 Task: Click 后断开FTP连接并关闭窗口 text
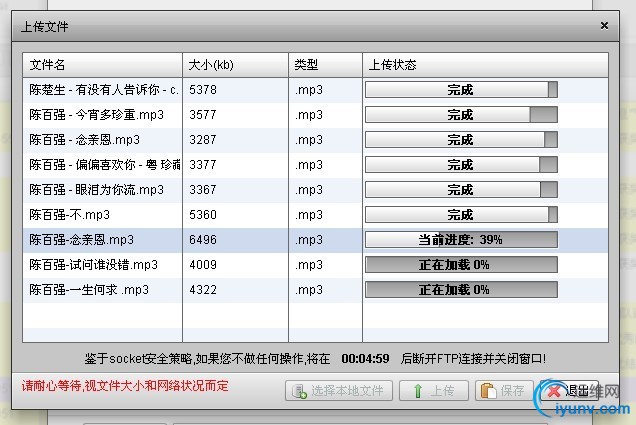473,358
